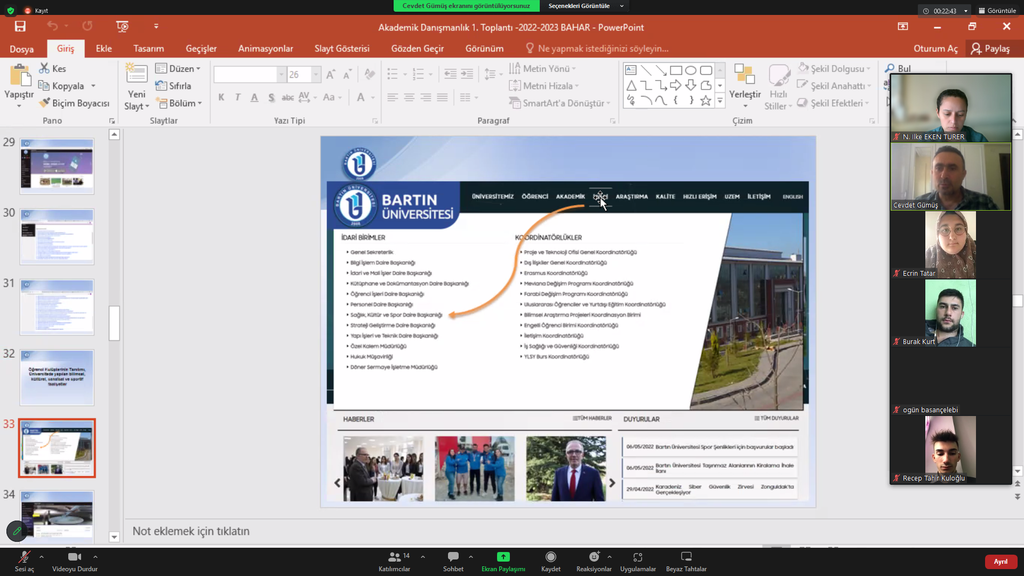This screenshot has width=1024, height=576.
Task: Open Bul (Find) with the magnifier
Action: (898, 69)
